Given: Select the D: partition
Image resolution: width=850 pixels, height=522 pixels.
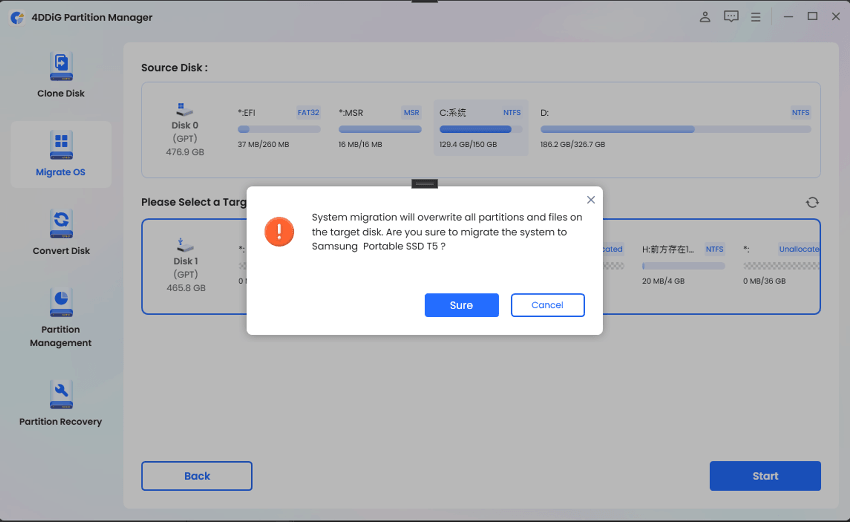Looking at the screenshot, I should (675, 128).
